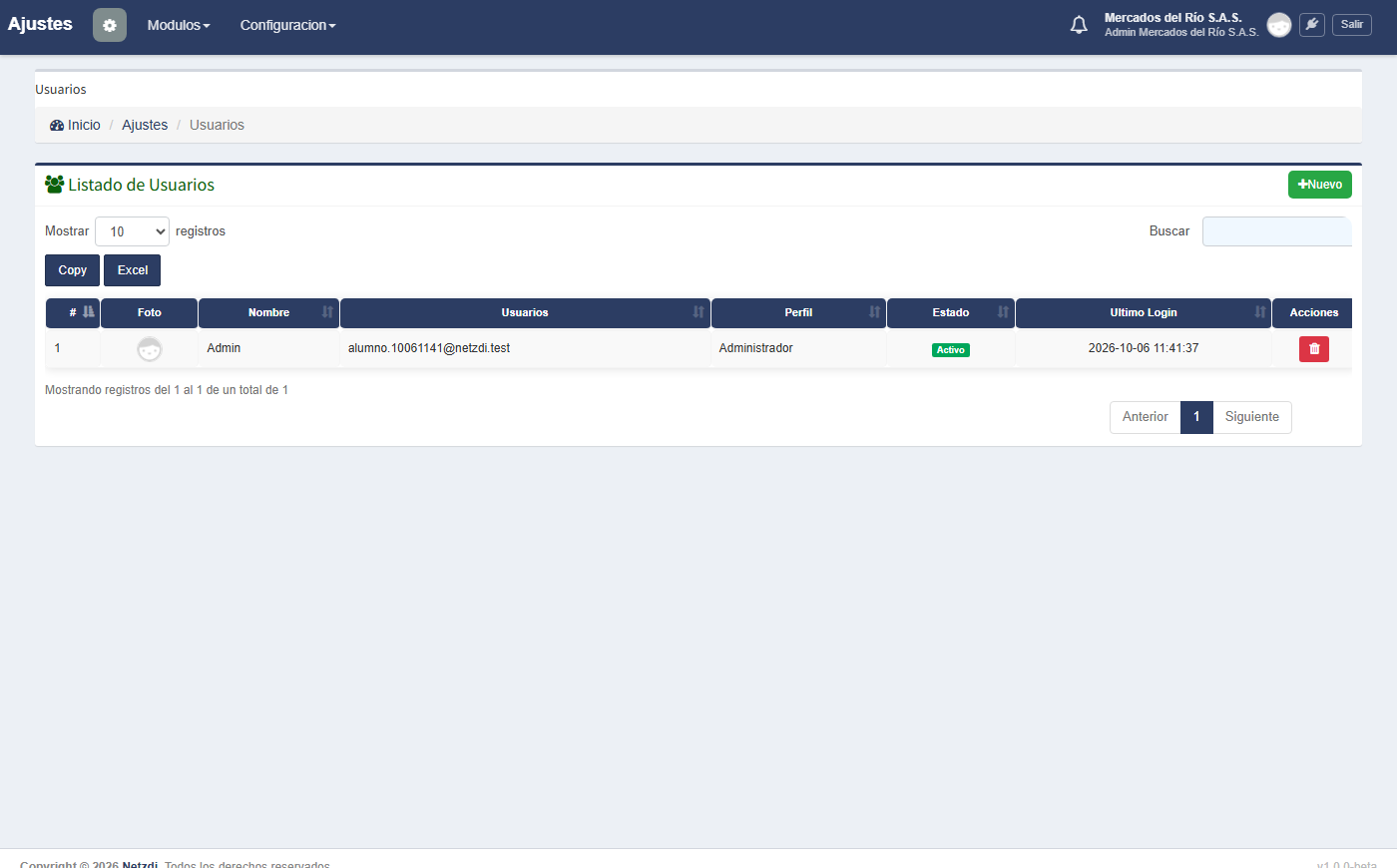1397x868 pixels.
Task: Select page 1 in the pagination
Action: [x=1196, y=417]
